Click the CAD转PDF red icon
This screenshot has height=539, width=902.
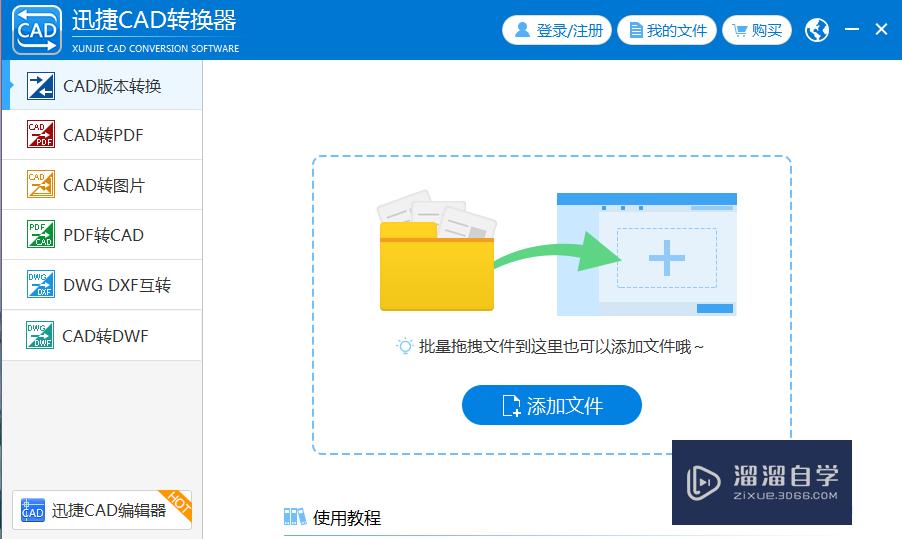[x=41, y=134]
